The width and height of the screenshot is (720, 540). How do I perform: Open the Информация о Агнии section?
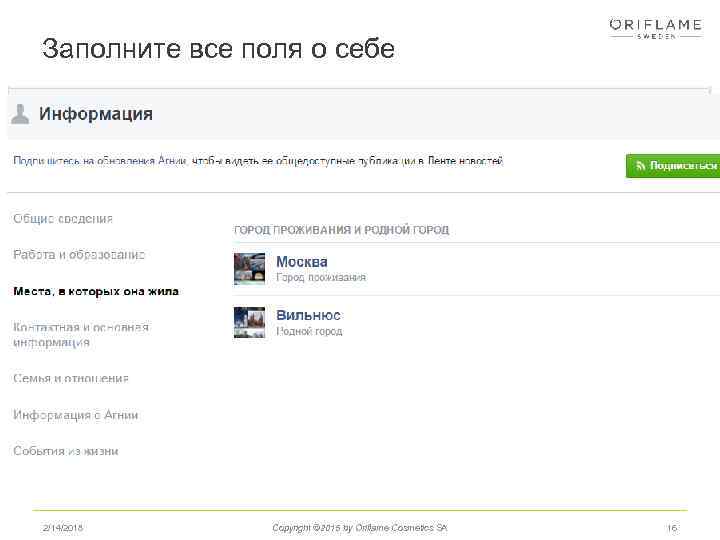tap(76, 415)
